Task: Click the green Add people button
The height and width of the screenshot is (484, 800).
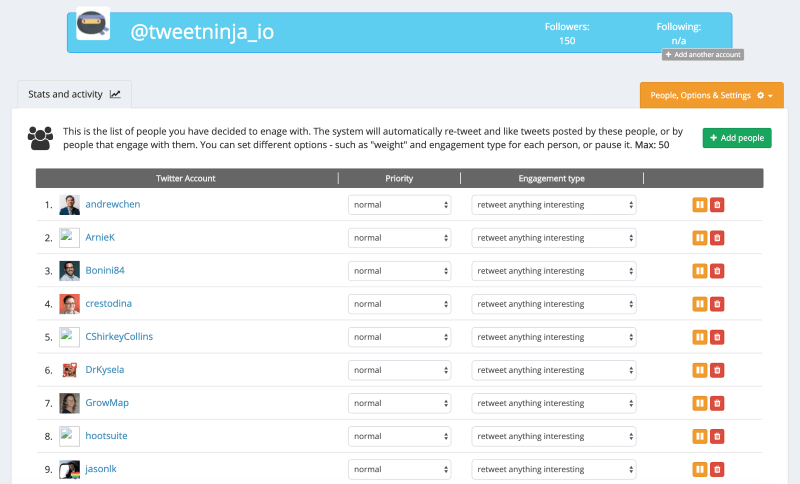Action: [x=737, y=138]
